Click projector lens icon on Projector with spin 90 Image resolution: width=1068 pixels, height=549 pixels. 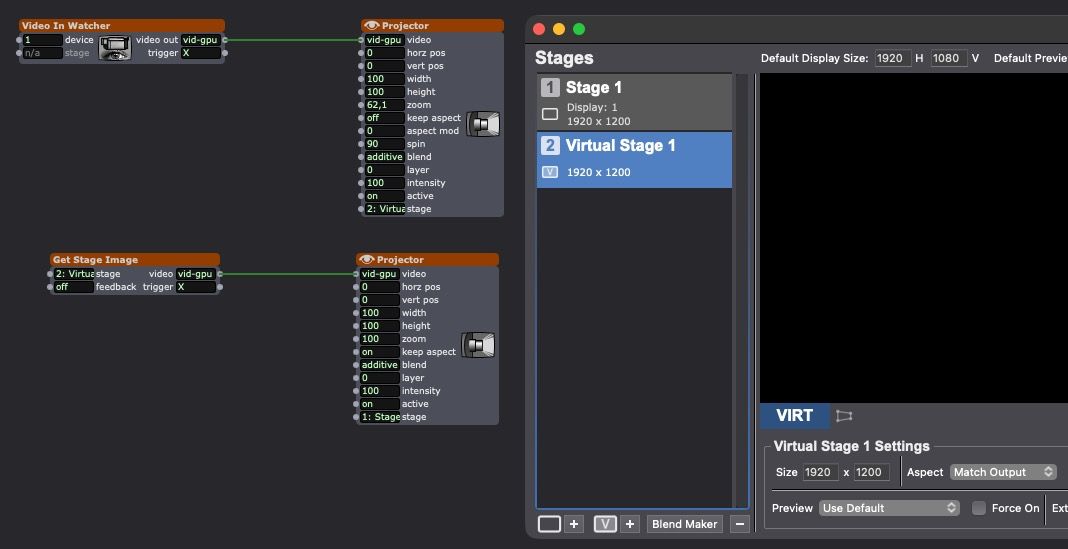pos(483,124)
